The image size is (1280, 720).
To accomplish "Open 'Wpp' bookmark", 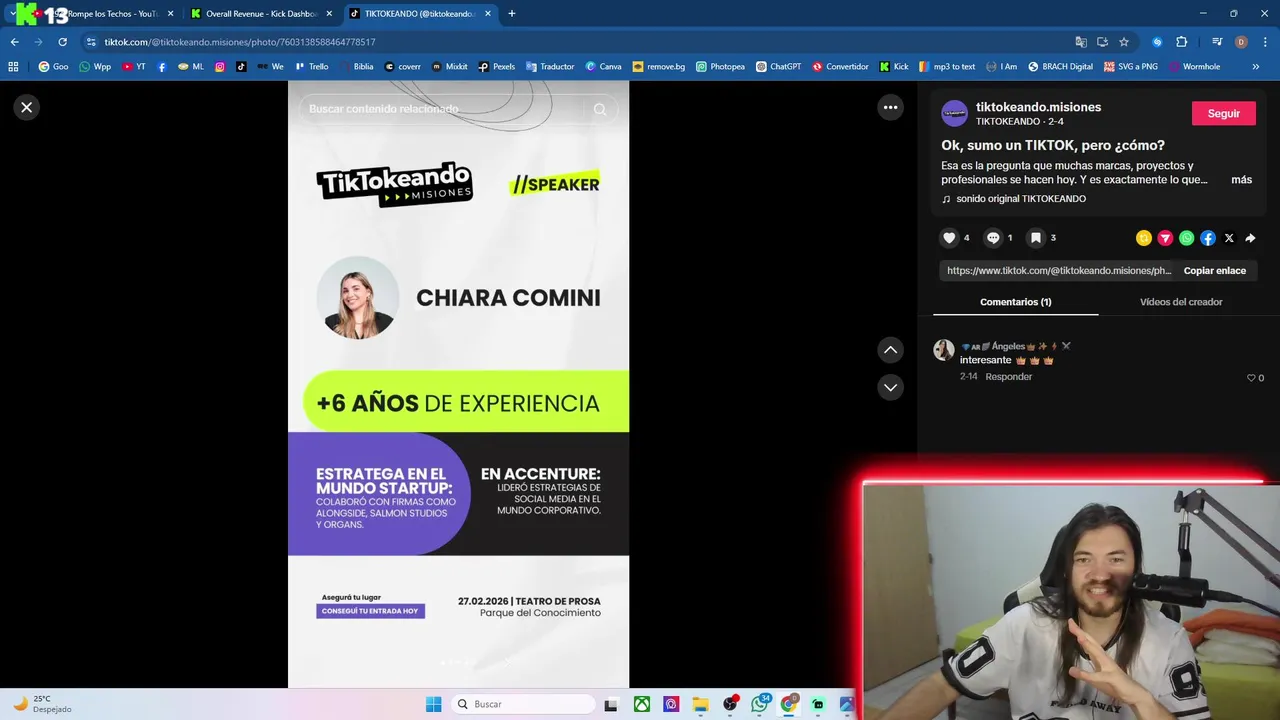I will click(95, 67).
